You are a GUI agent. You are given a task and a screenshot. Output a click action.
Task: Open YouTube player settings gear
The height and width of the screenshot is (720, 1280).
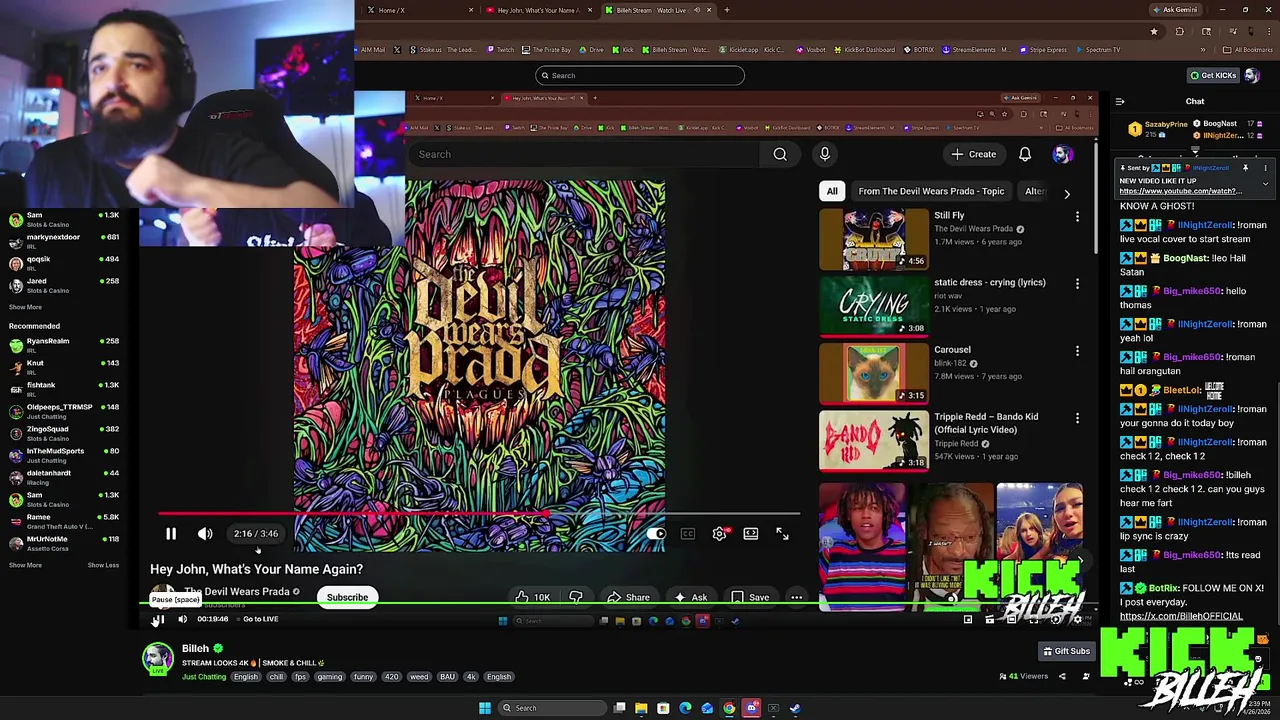719,534
